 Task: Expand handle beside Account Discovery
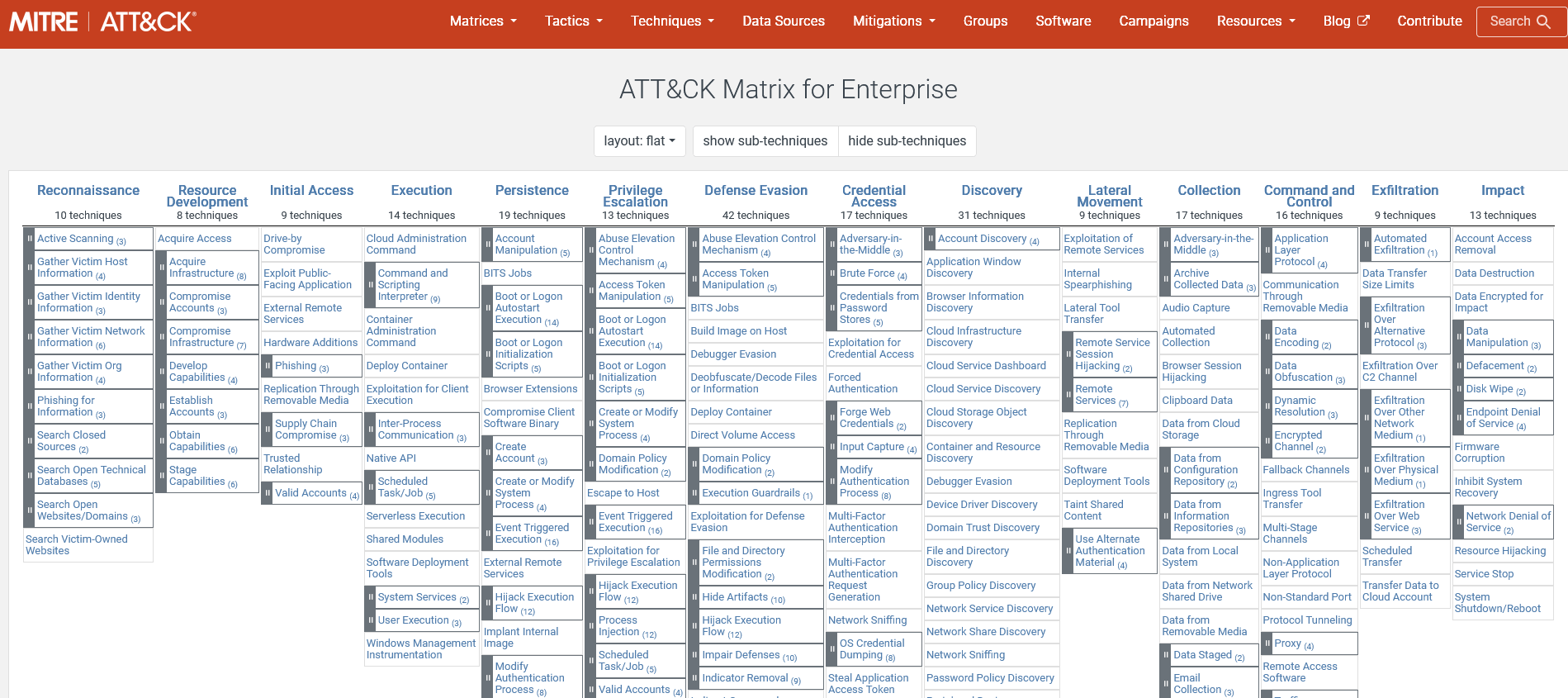pyautogui.click(x=930, y=239)
